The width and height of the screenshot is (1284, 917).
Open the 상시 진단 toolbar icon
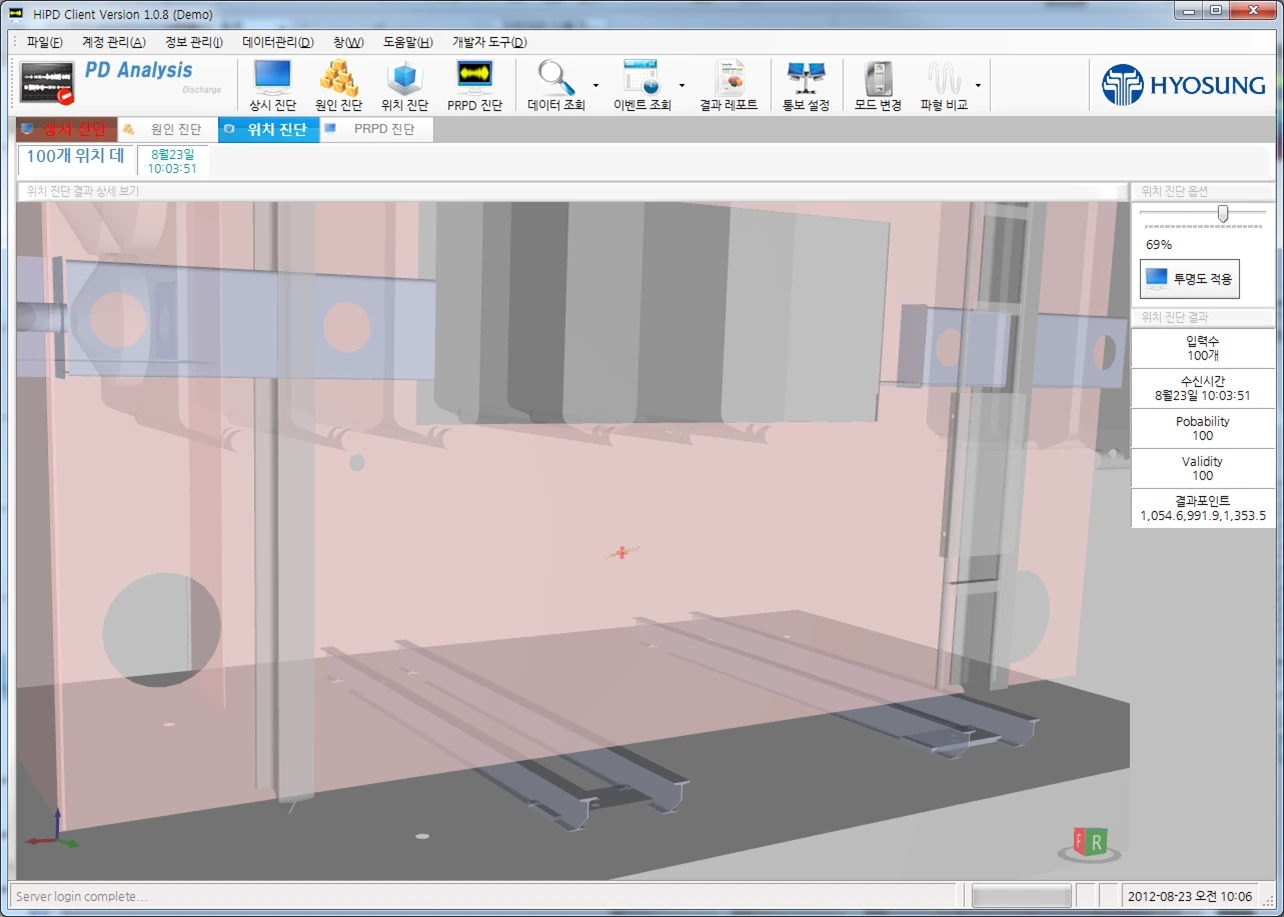[272, 85]
